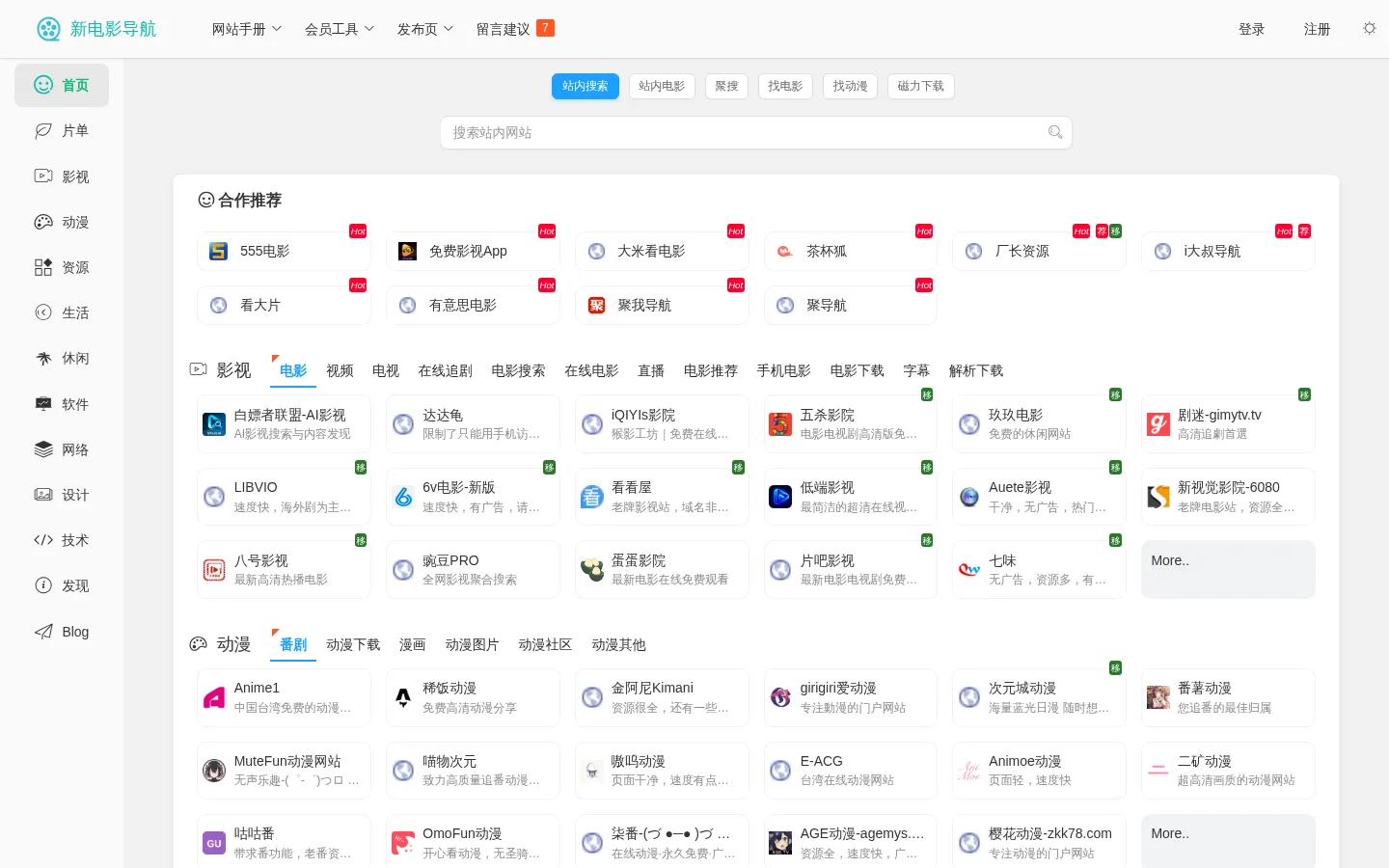
Task: Switch to the 字幕 tab
Action: tap(916, 371)
